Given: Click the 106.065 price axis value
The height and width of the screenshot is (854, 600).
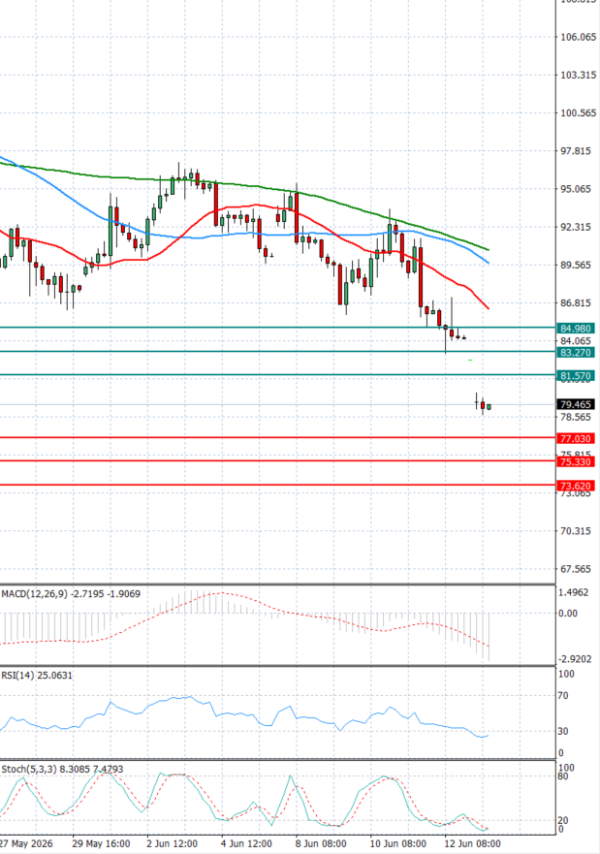Looking at the screenshot, I should [x=578, y=37].
